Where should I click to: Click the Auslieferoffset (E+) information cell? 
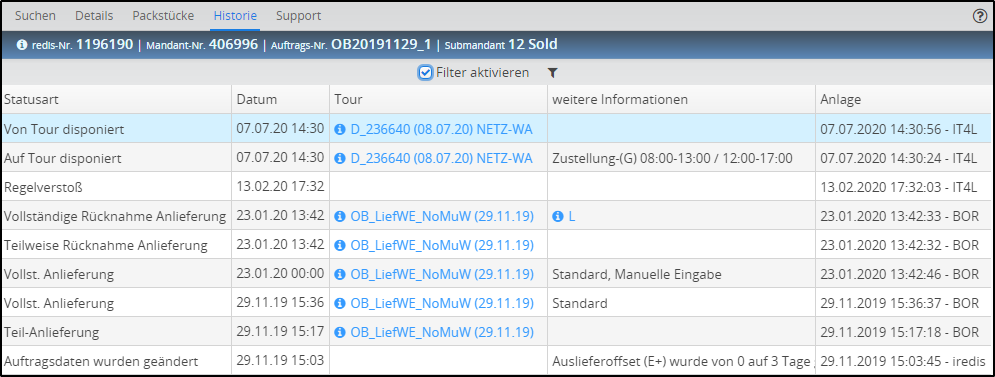coord(682,361)
